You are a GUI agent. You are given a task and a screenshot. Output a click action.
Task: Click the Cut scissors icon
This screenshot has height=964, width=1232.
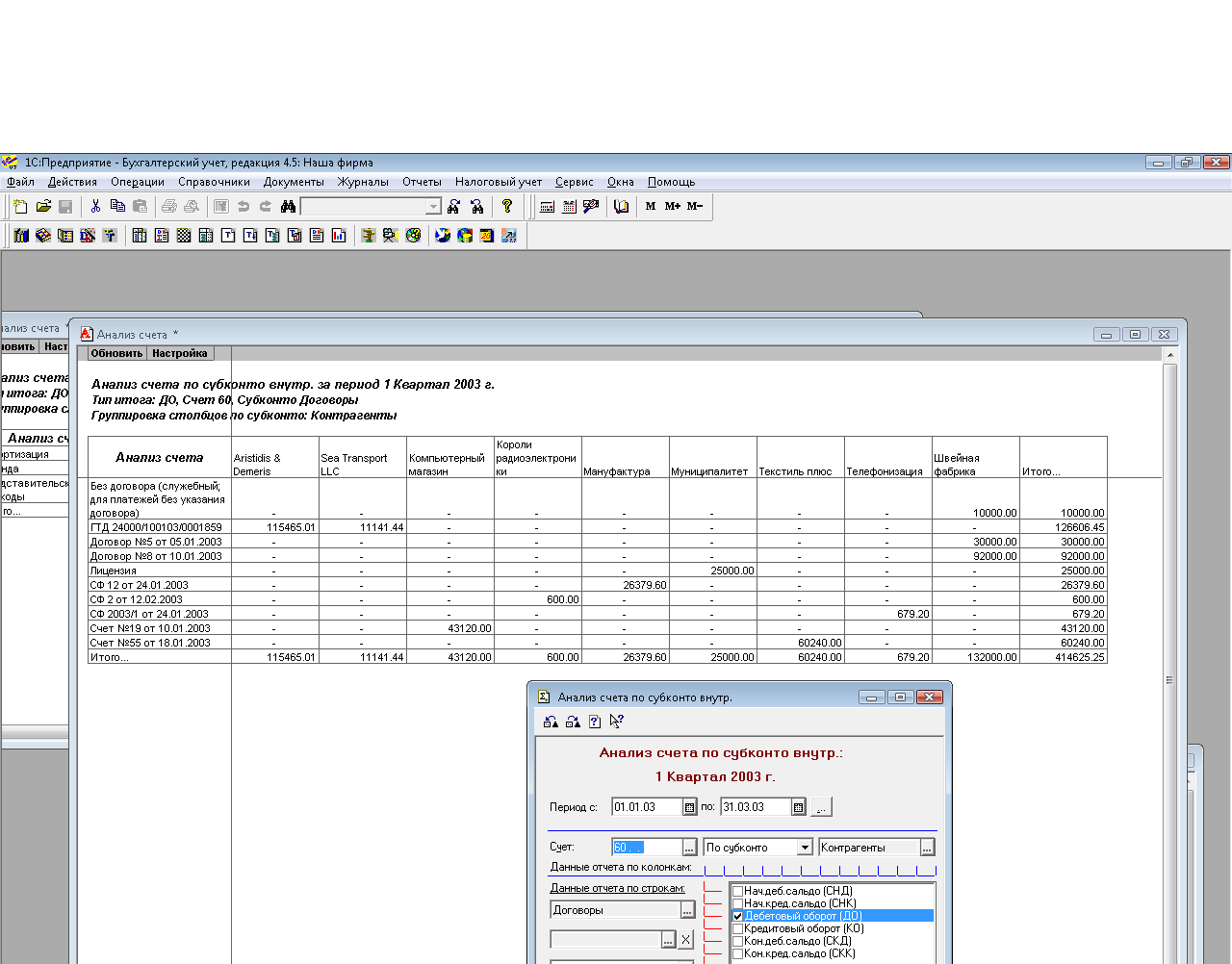click(95, 206)
